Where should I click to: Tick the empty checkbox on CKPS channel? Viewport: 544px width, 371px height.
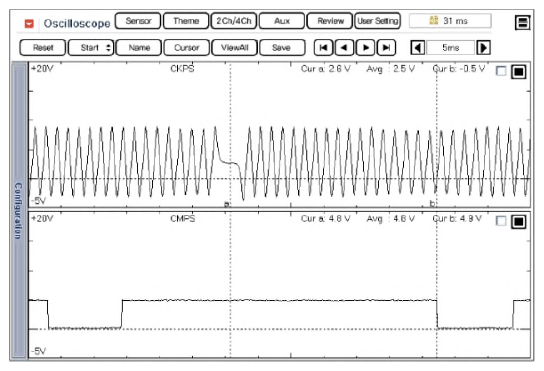tap(501, 71)
